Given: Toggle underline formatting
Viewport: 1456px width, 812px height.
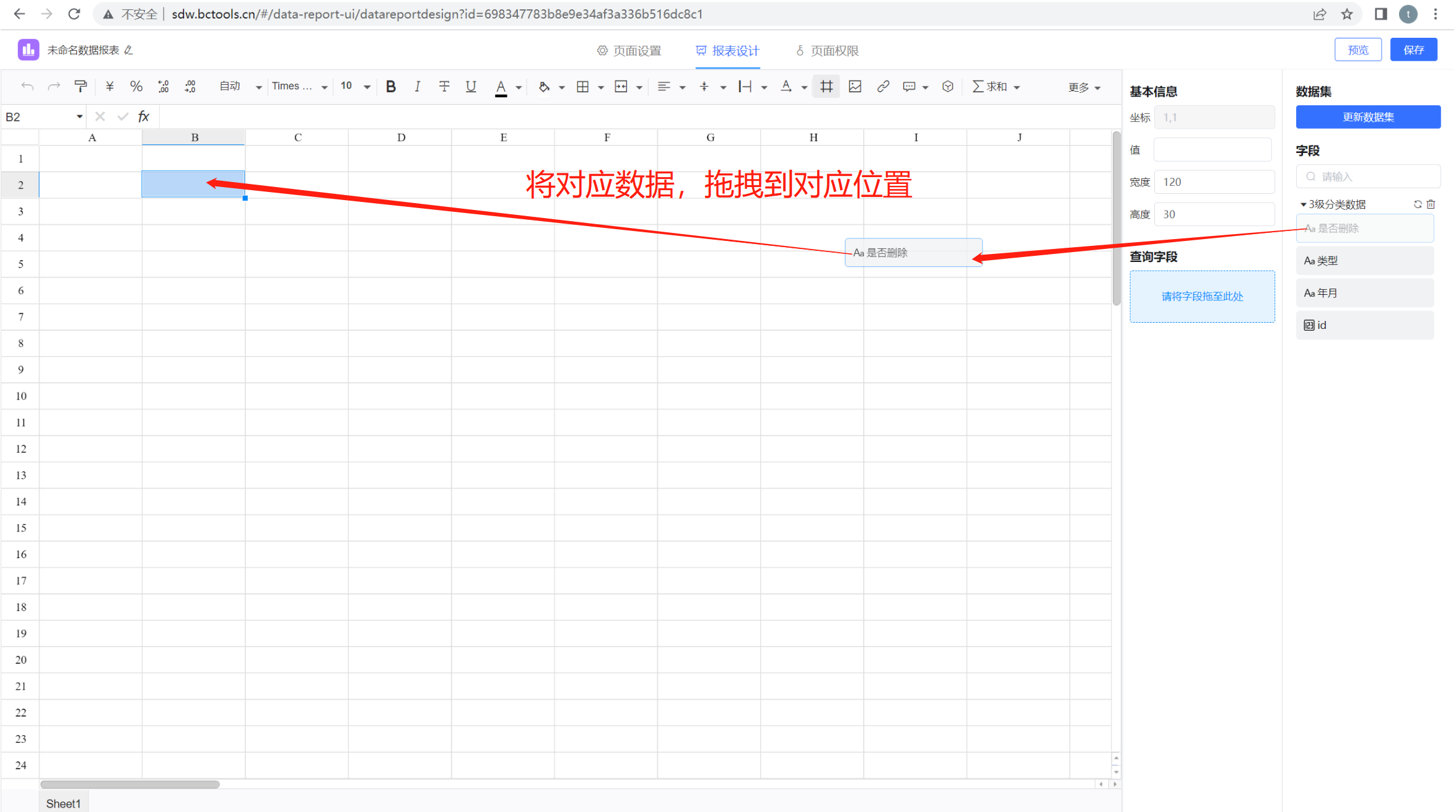Looking at the screenshot, I should 470,87.
